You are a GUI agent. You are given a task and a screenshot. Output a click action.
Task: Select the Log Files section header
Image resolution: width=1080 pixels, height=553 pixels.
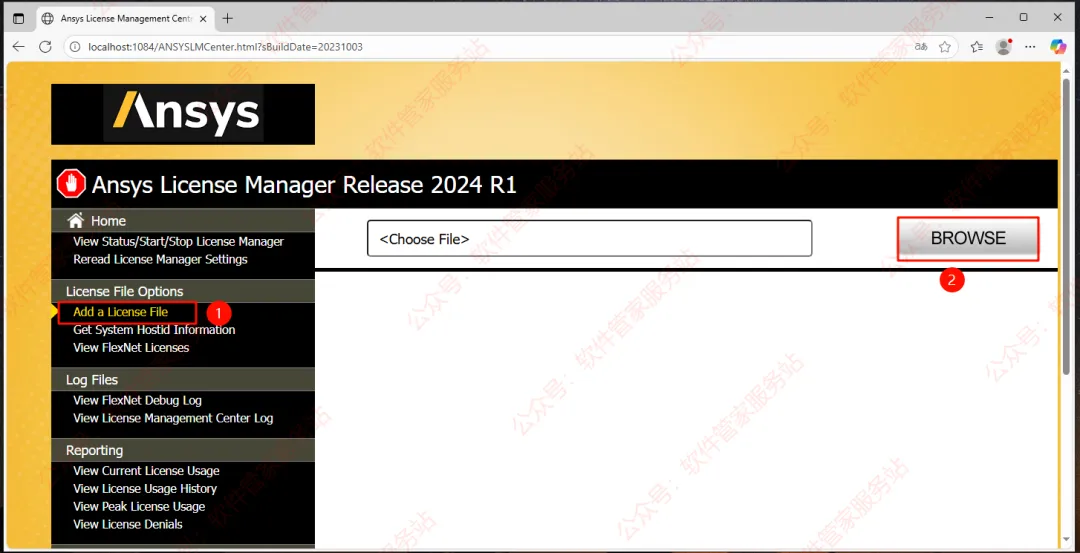[92, 379]
